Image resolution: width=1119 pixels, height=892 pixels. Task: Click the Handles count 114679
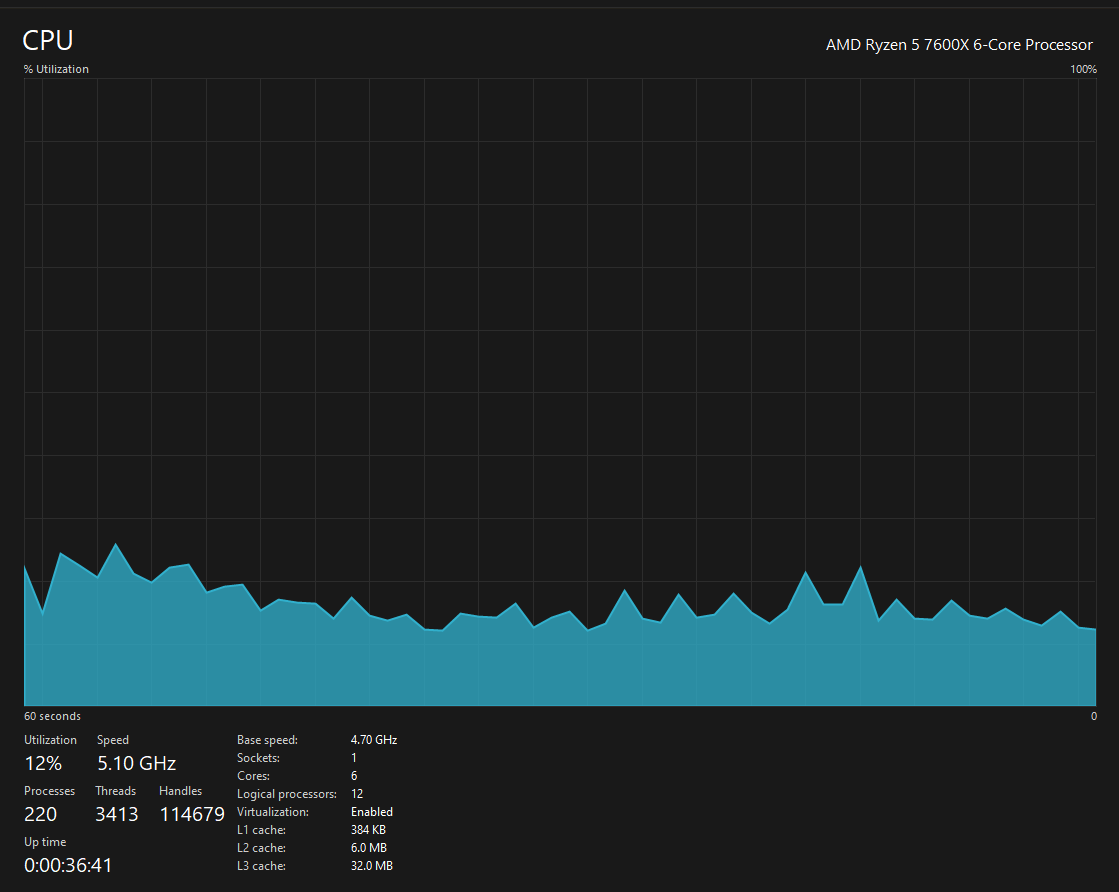192,814
